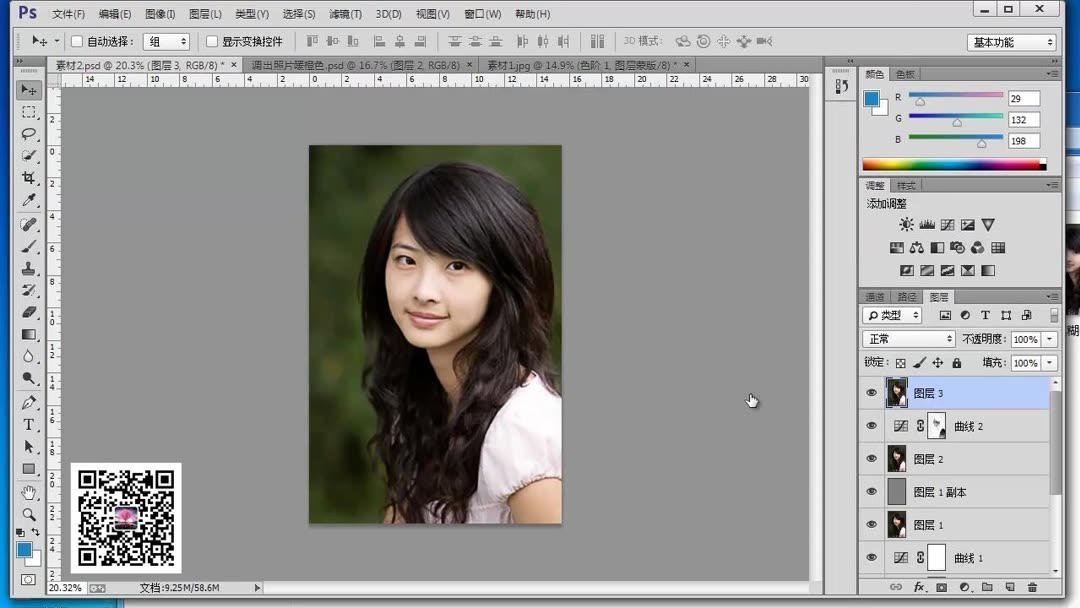Select the Crop tool
This screenshot has width=1080, height=608.
pos(29,177)
